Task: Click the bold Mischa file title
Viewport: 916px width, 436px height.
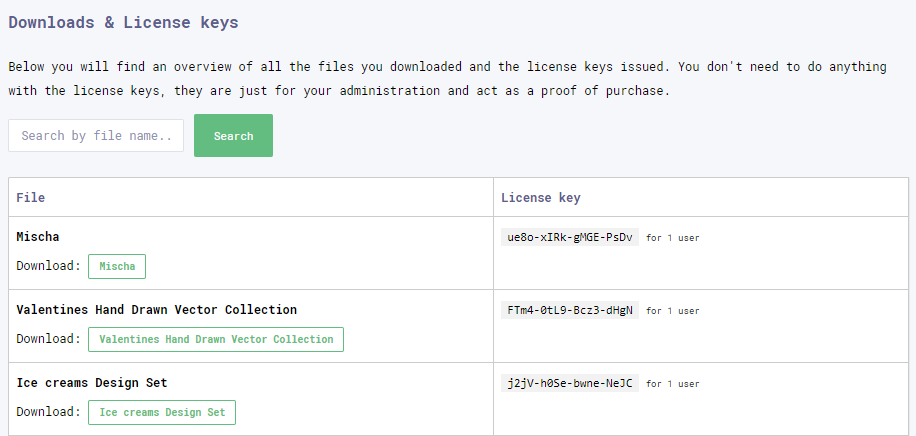Action: click(38, 237)
